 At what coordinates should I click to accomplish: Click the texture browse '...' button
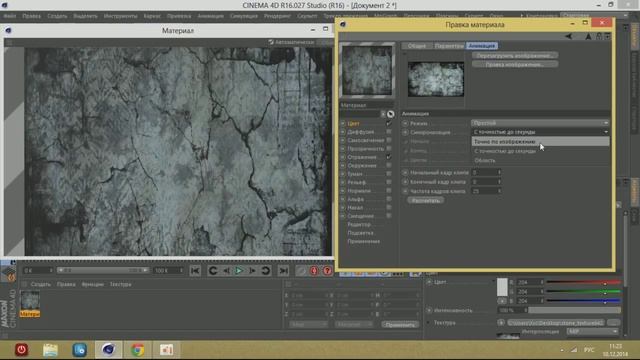pyautogui.click(x=613, y=322)
